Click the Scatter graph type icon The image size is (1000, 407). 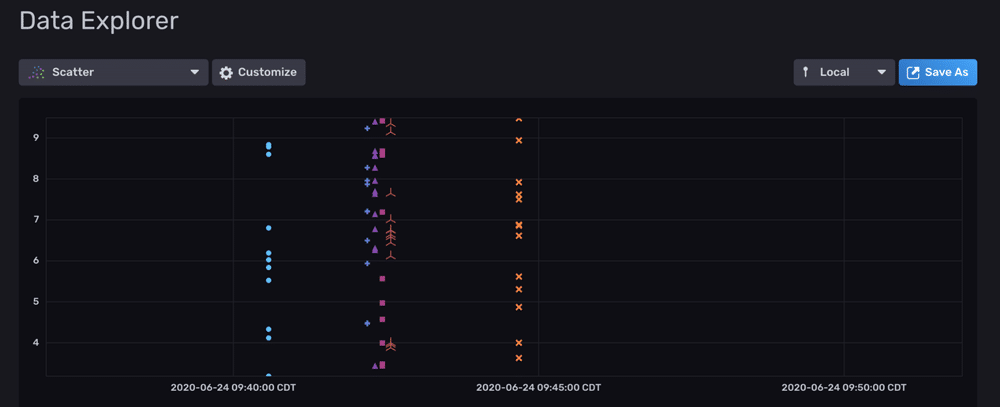pos(37,72)
